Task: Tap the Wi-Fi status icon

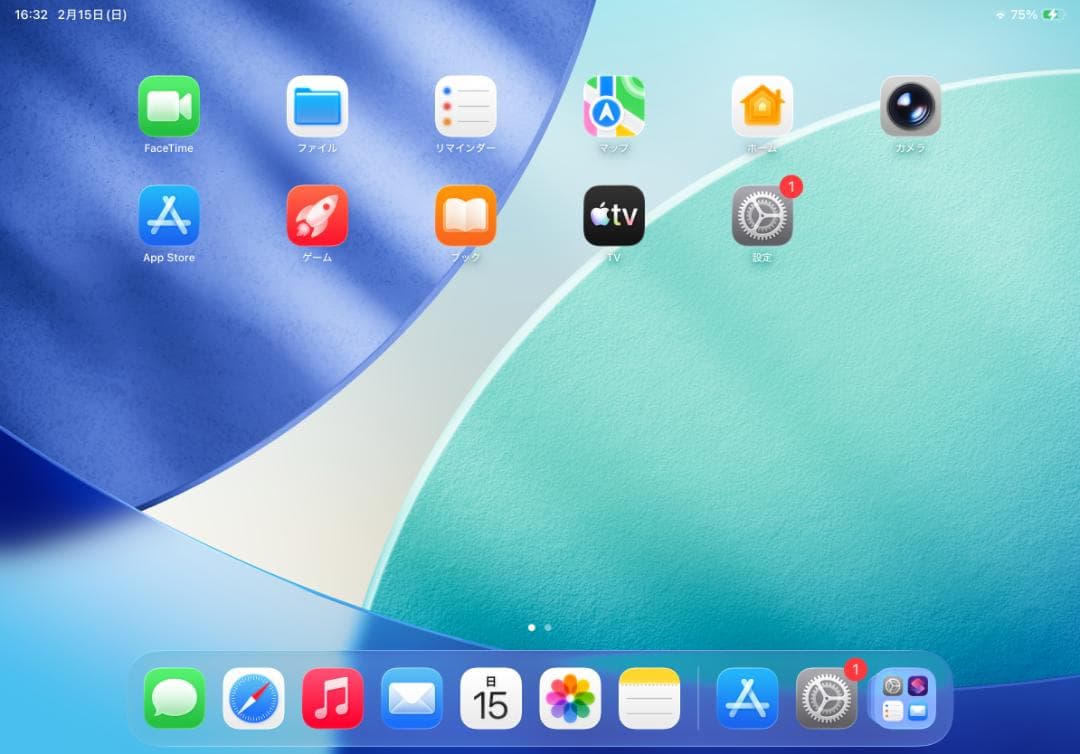Action: (x=1000, y=15)
